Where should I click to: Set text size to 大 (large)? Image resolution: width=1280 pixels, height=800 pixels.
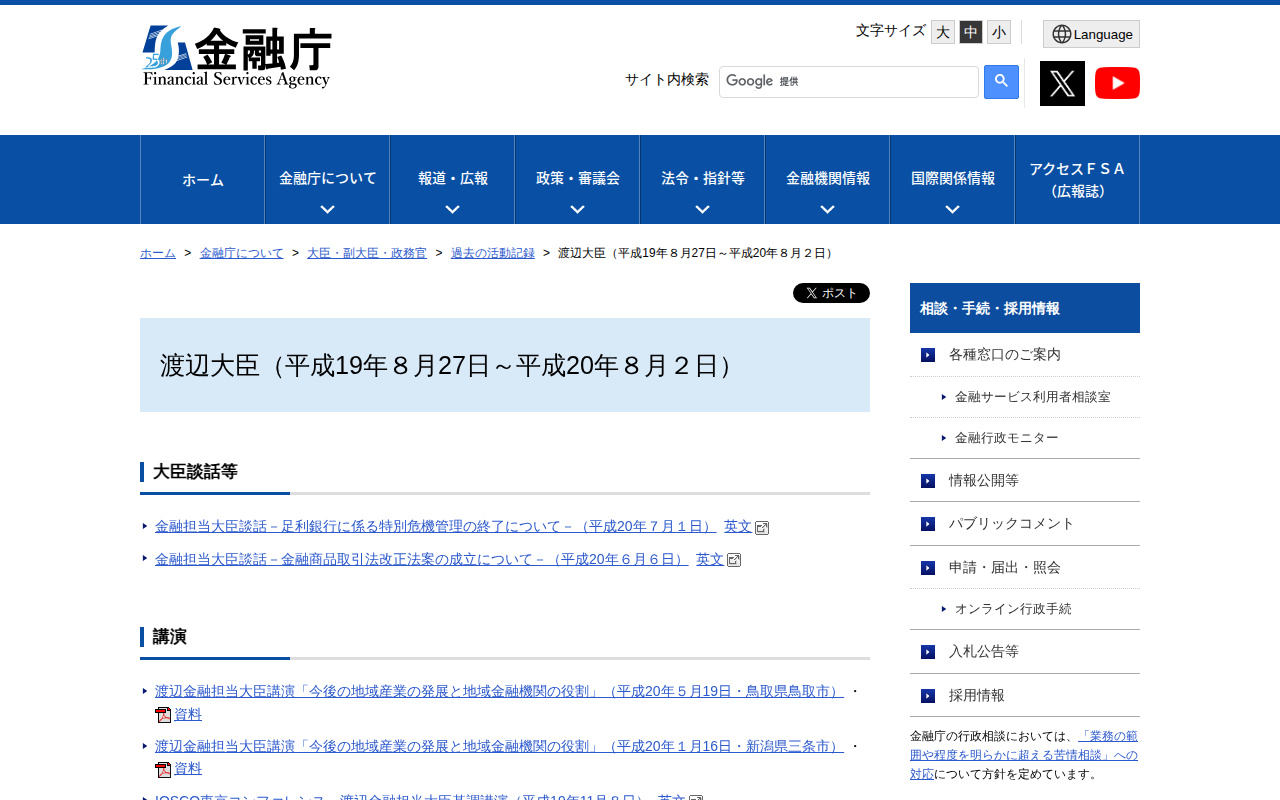pyautogui.click(x=943, y=32)
